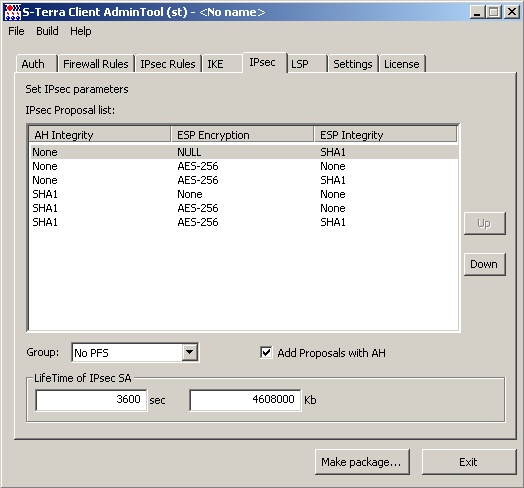
Task: Open the Group PFS dropdown
Action: click(x=190, y=352)
